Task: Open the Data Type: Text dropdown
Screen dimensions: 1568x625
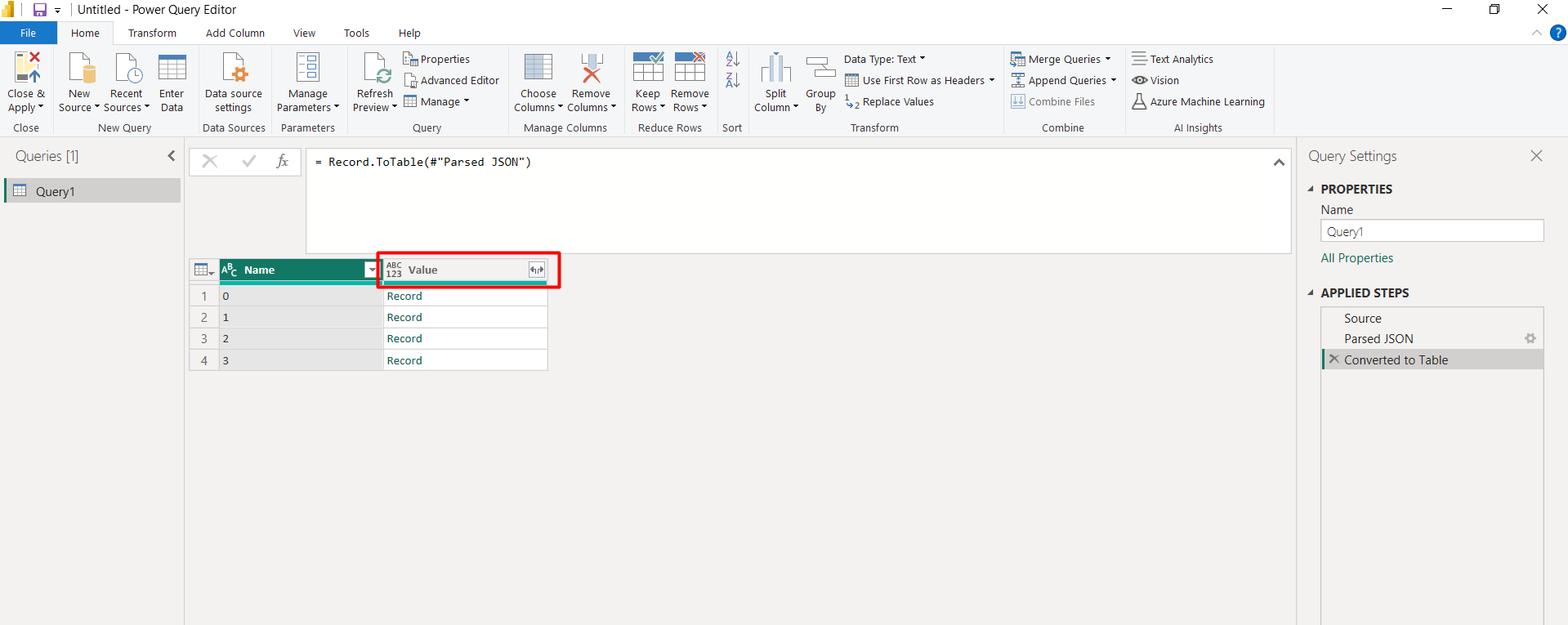Action: pos(884,59)
